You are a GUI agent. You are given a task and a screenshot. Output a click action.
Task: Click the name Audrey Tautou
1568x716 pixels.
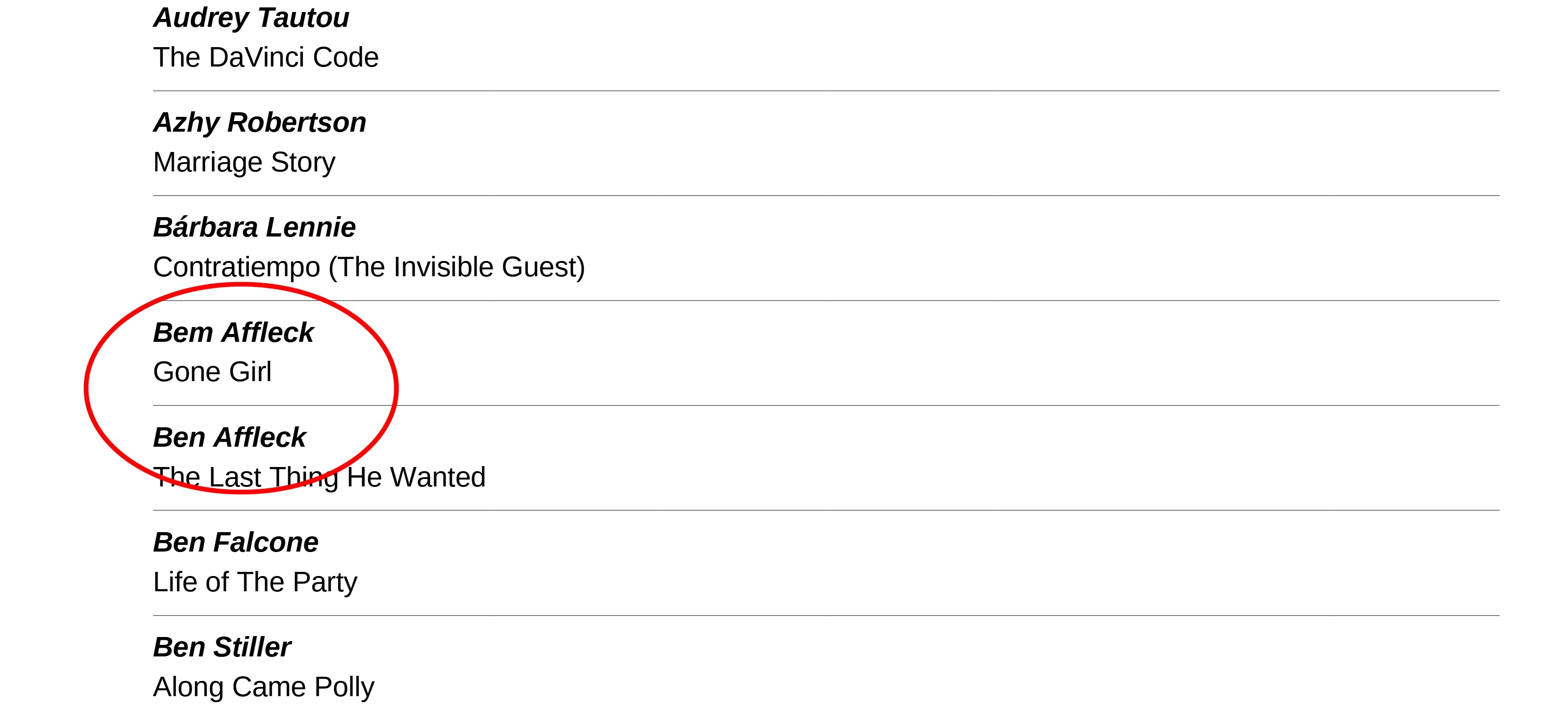251,18
